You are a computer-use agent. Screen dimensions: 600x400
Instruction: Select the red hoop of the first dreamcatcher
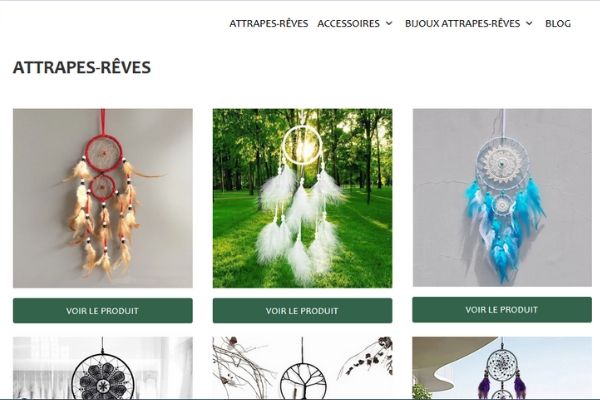tap(103, 153)
